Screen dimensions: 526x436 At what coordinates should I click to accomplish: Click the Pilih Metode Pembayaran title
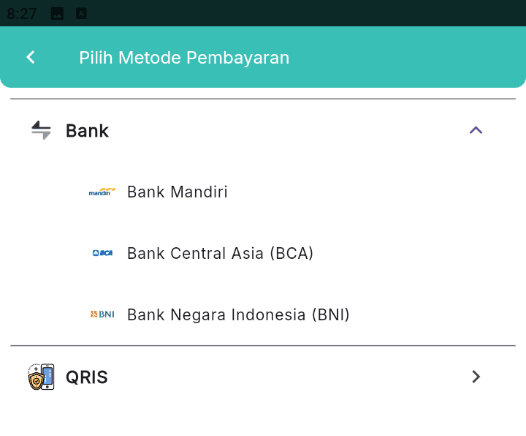184,57
